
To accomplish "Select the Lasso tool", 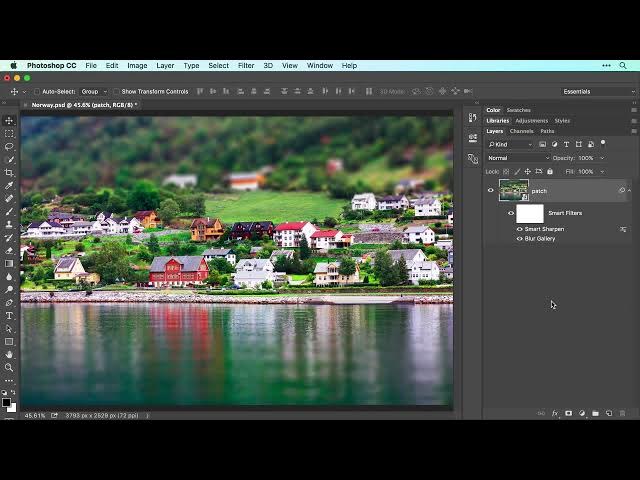I will click(x=10, y=146).
